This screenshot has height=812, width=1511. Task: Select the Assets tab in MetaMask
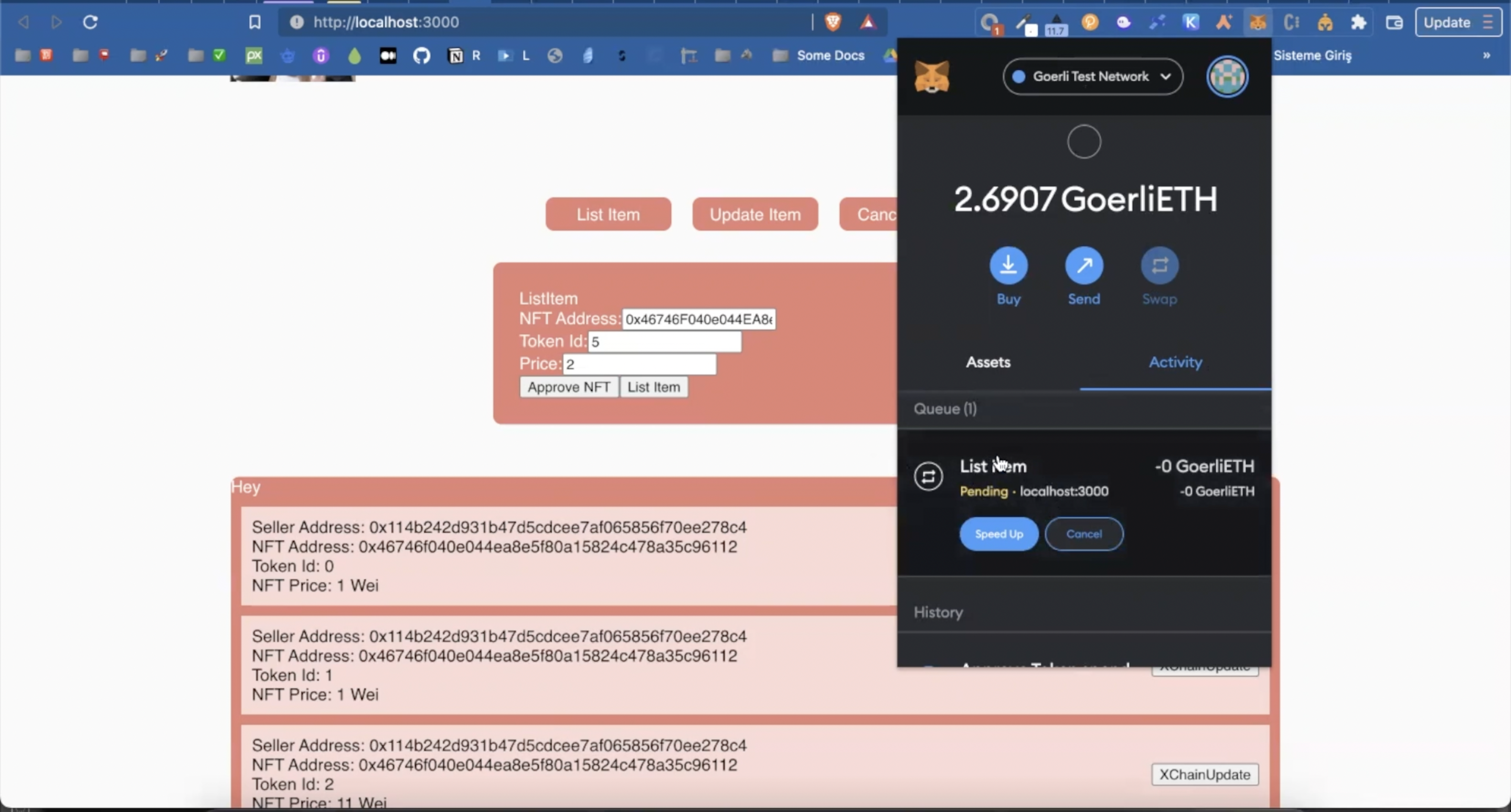tap(987, 362)
